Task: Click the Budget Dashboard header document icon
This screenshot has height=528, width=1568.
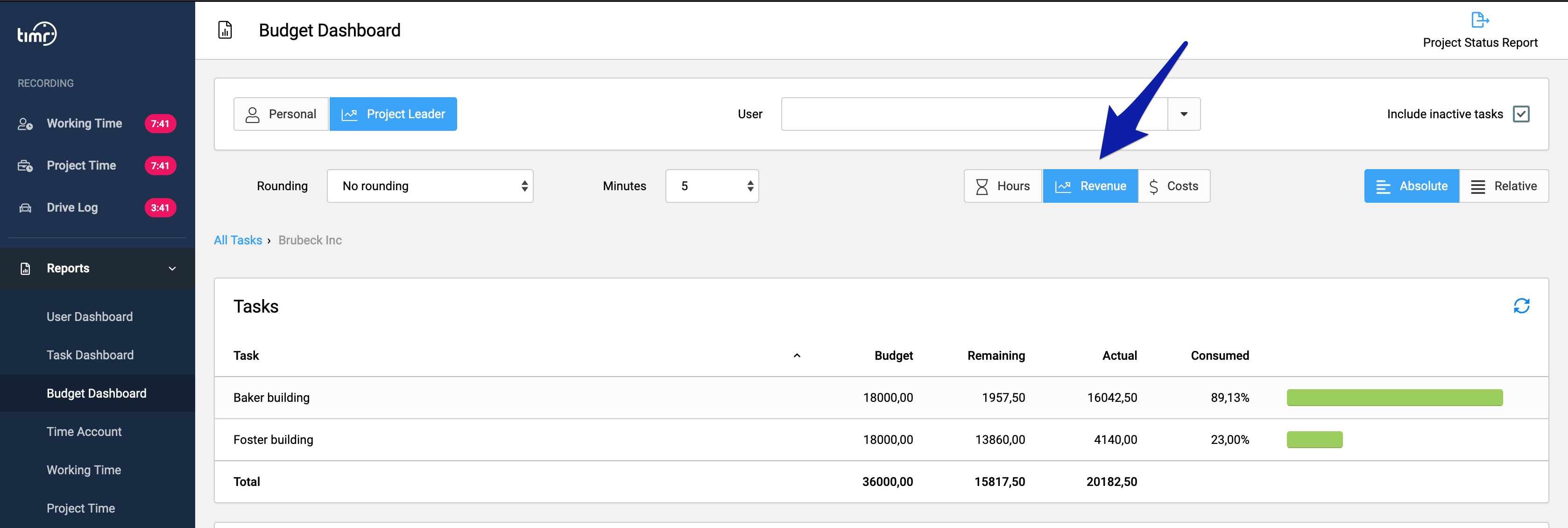Action: pyautogui.click(x=225, y=30)
